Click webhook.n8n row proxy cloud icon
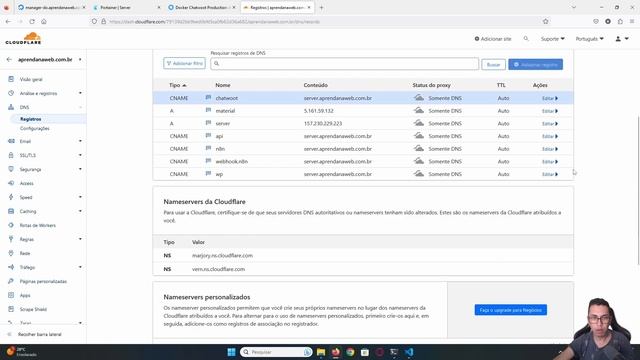This screenshot has height=360, width=640. point(419,161)
